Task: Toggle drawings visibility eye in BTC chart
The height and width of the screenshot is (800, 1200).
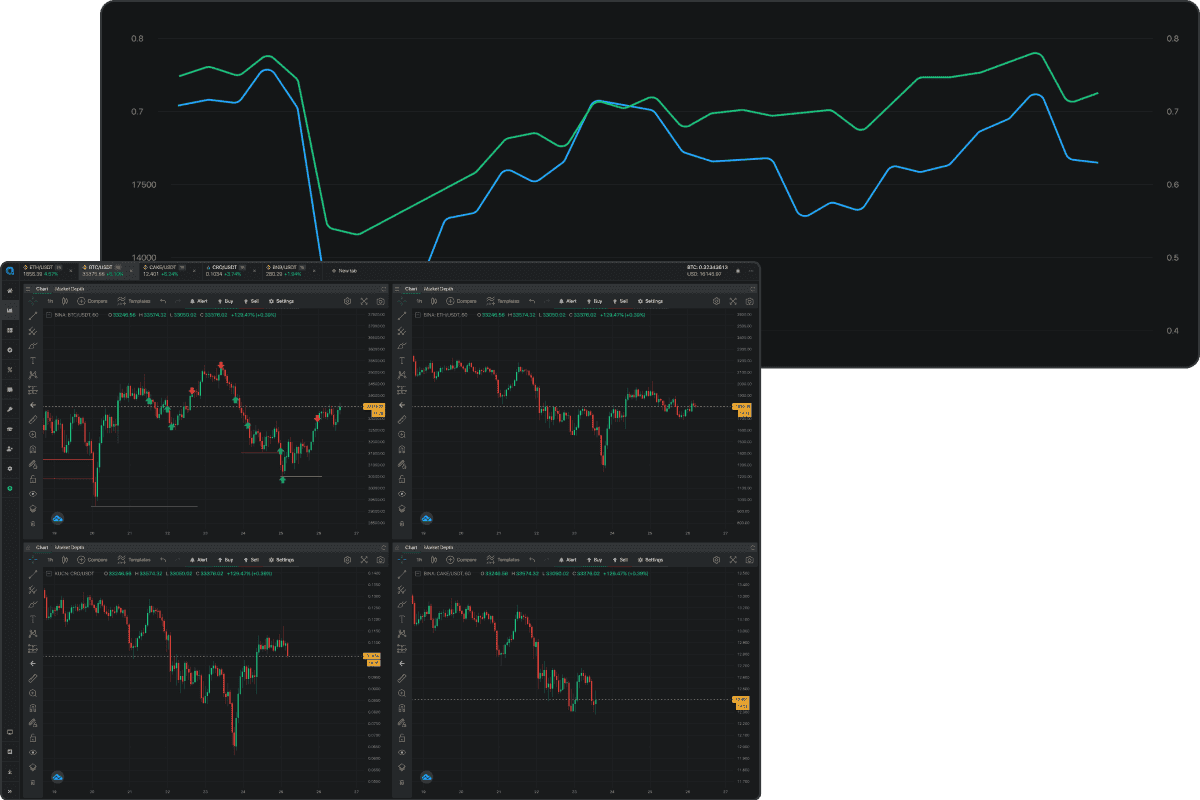Action: point(33,493)
